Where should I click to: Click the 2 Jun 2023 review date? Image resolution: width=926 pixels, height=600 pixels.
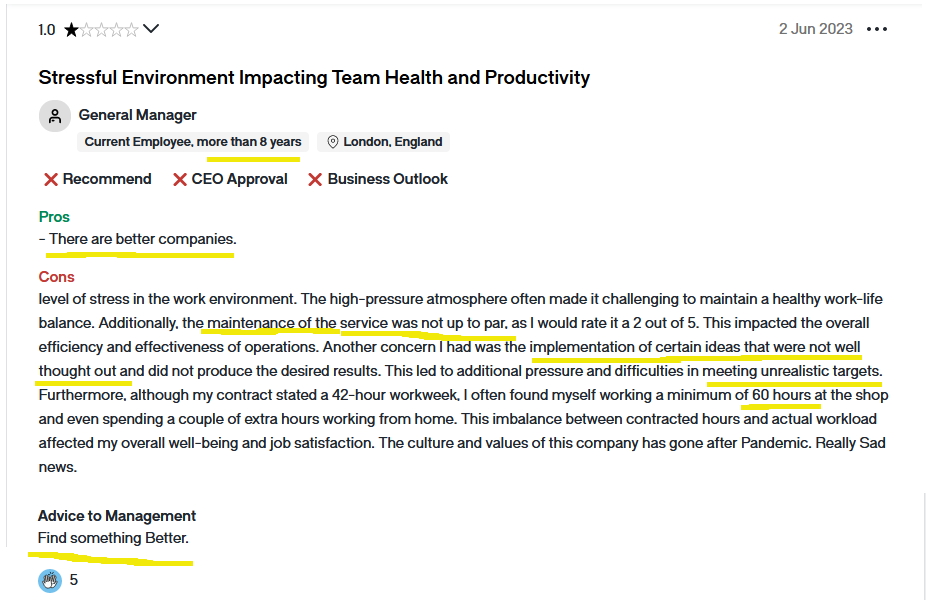[815, 29]
